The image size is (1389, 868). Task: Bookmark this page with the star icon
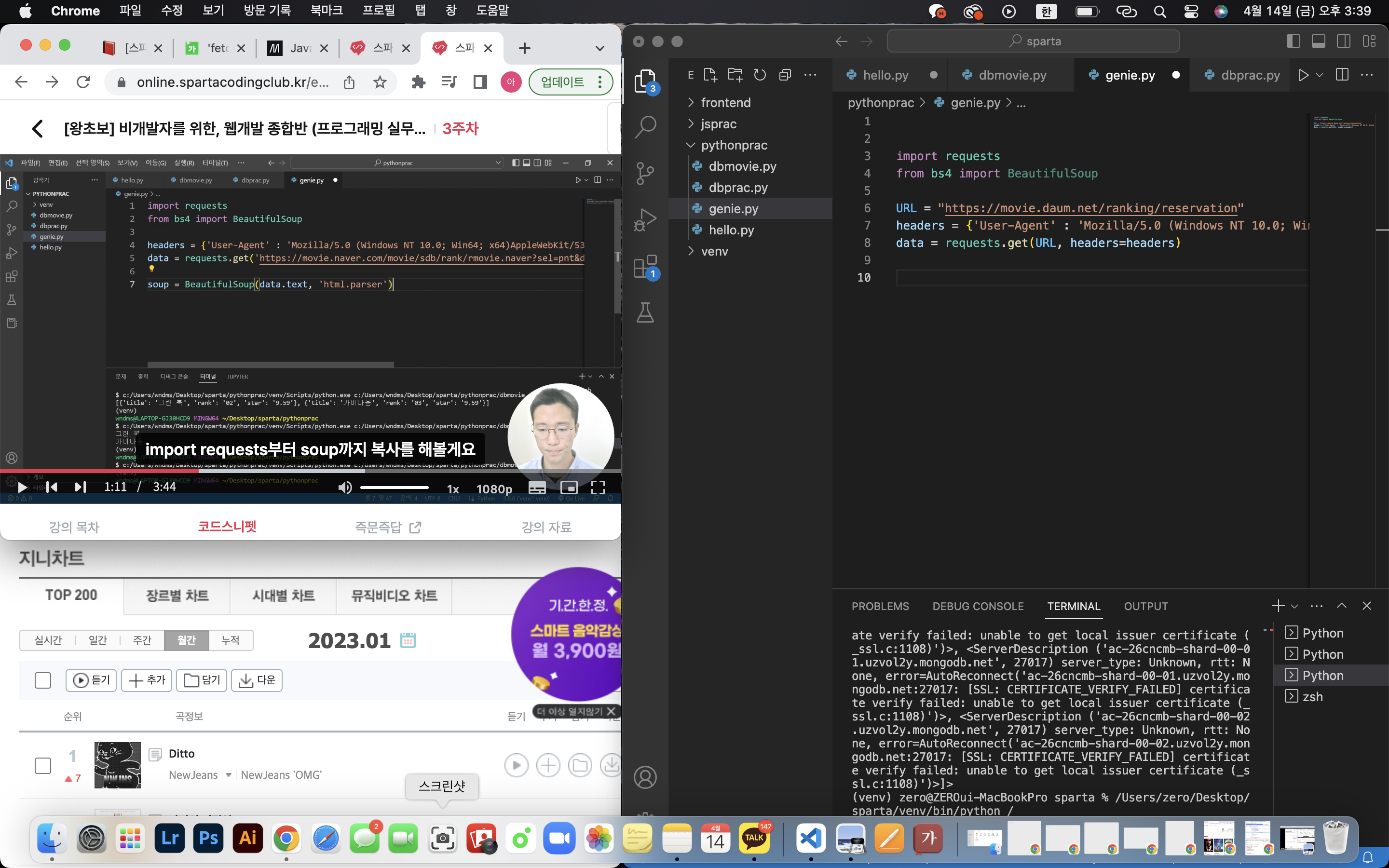(380, 82)
